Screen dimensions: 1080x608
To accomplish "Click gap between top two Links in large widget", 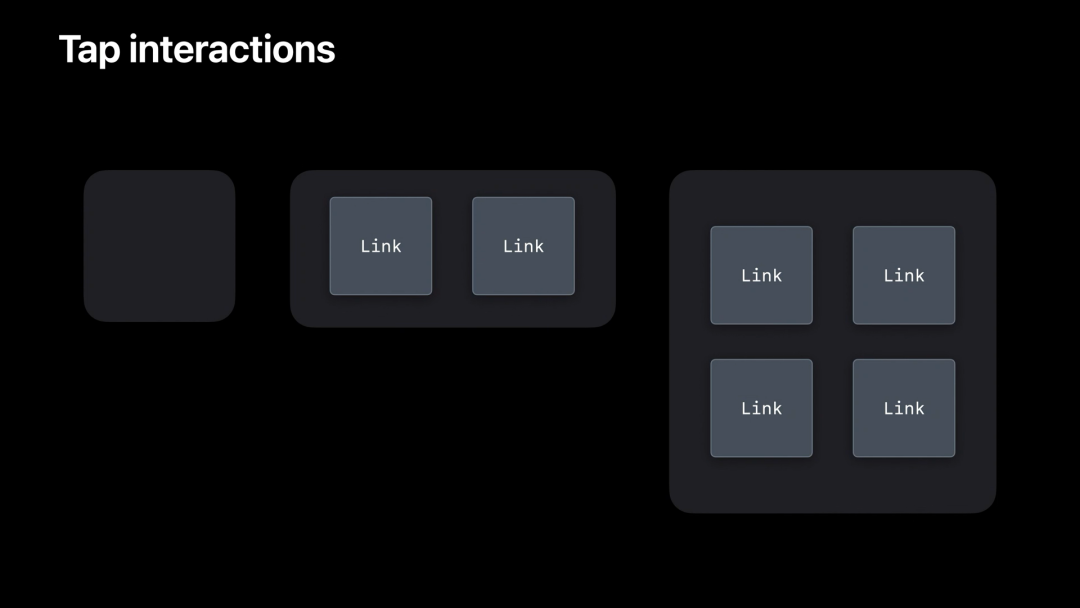I will (833, 275).
